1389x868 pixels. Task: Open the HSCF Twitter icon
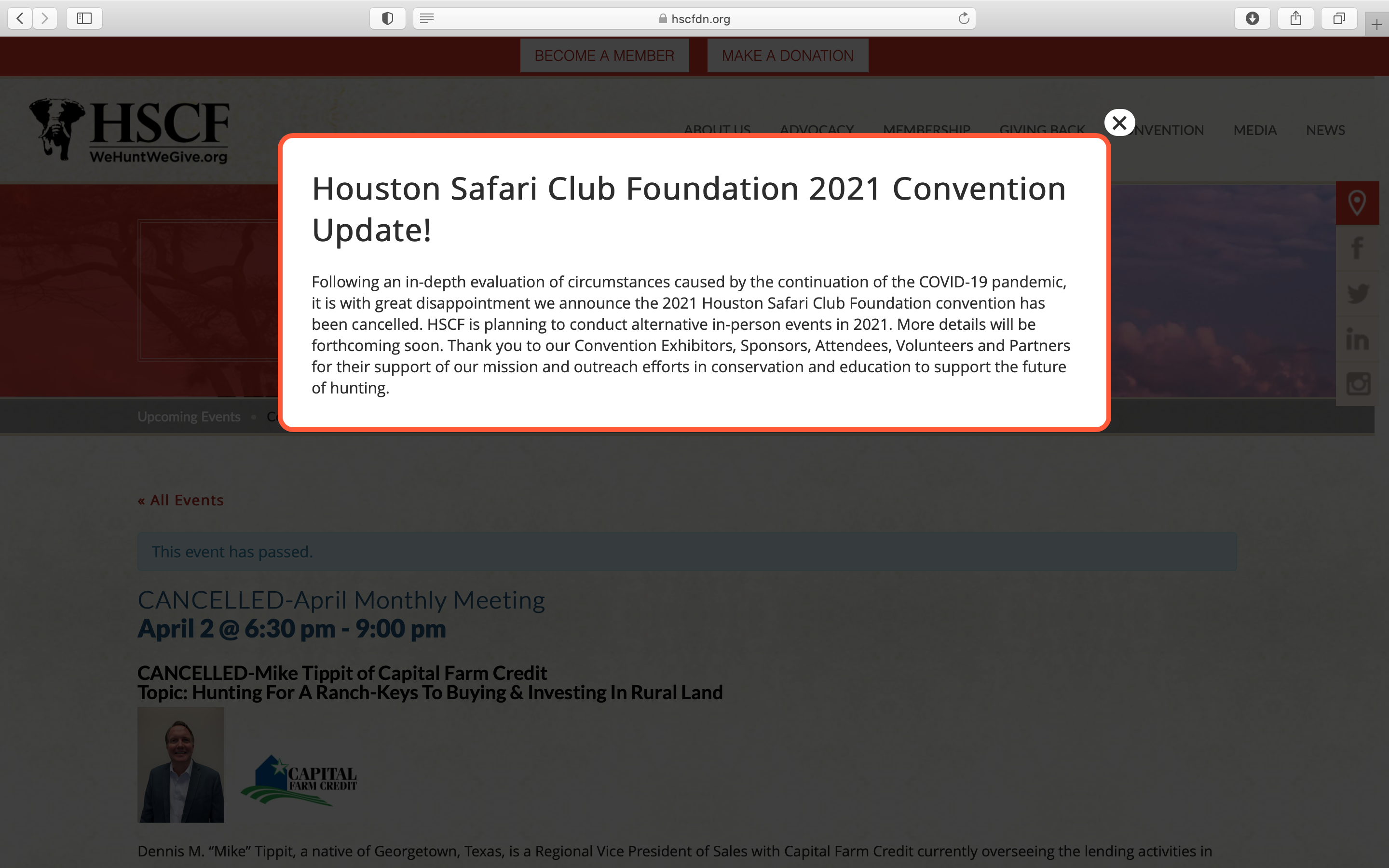1358,294
